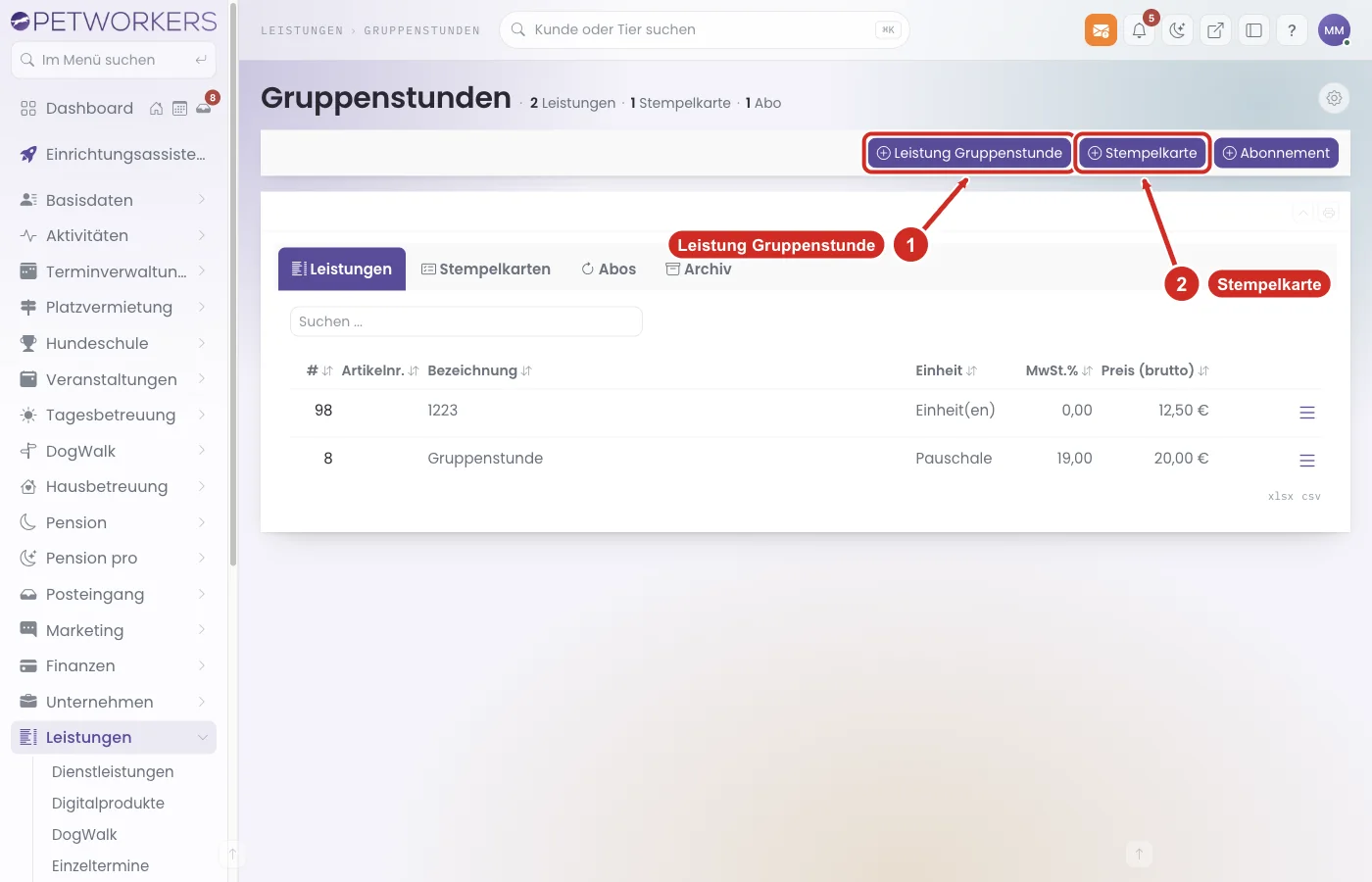This screenshot has width=1372, height=882.
Task: Sort table by Einheit column
Action: coord(946,370)
